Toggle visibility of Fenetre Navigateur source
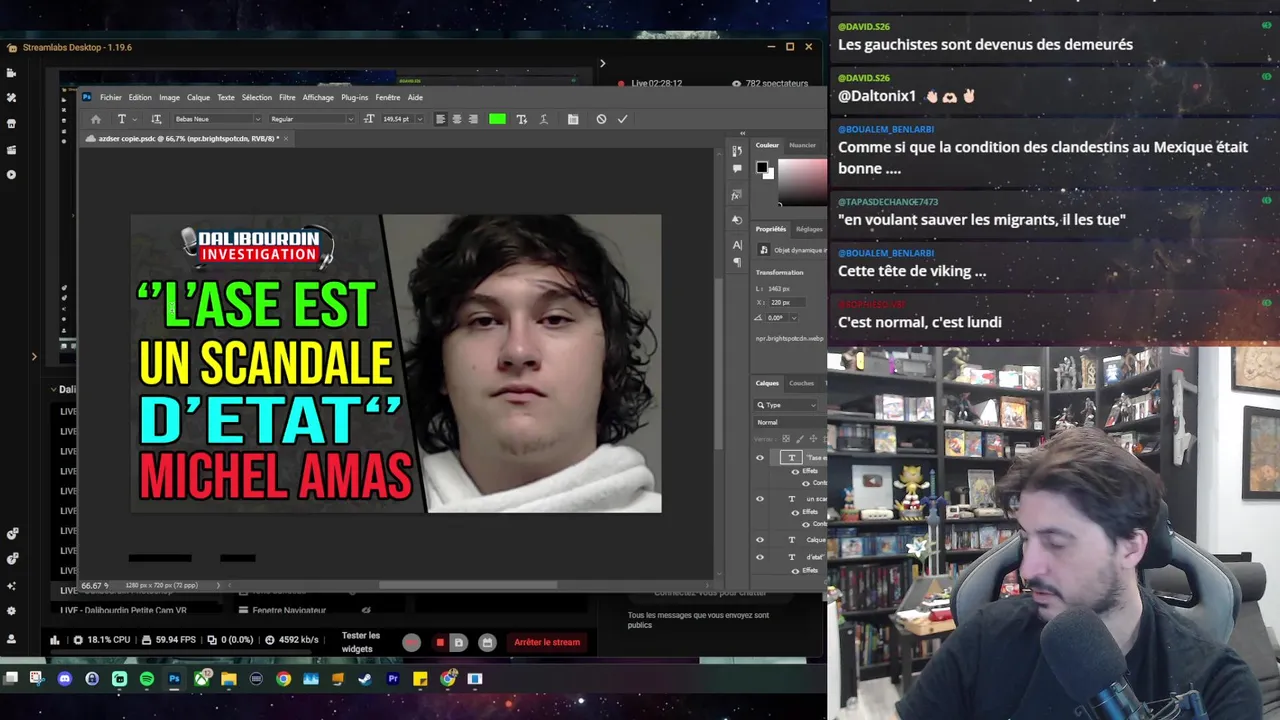 coord(366,610)
